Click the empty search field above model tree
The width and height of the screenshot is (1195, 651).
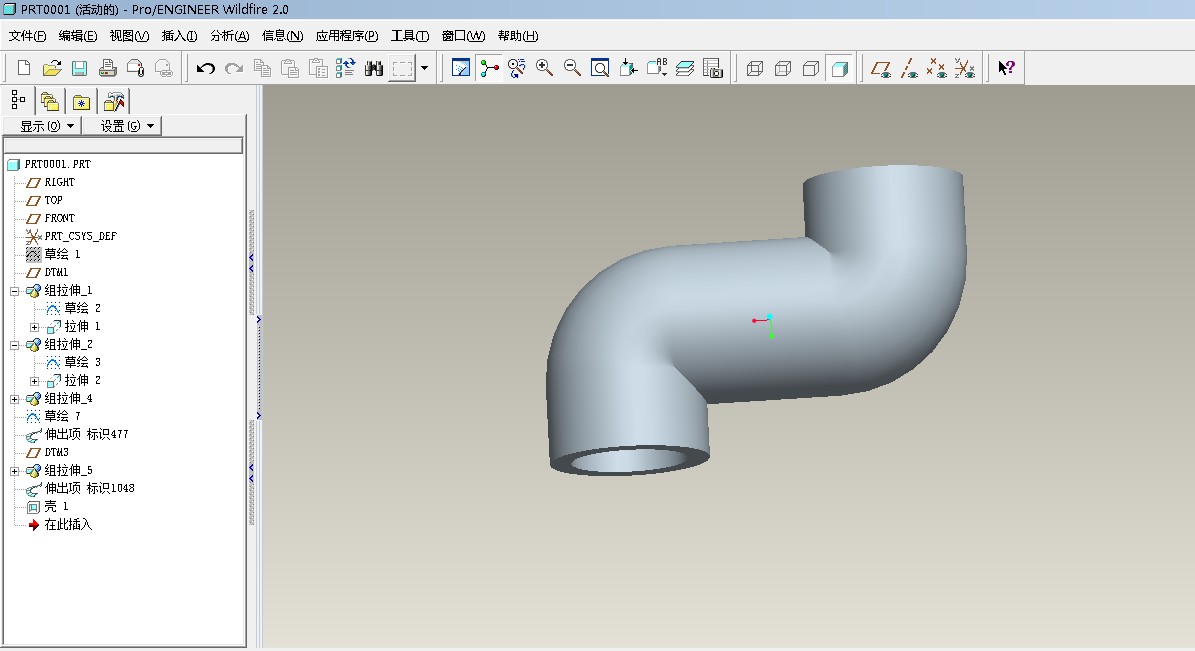click(x=123, y=145)
